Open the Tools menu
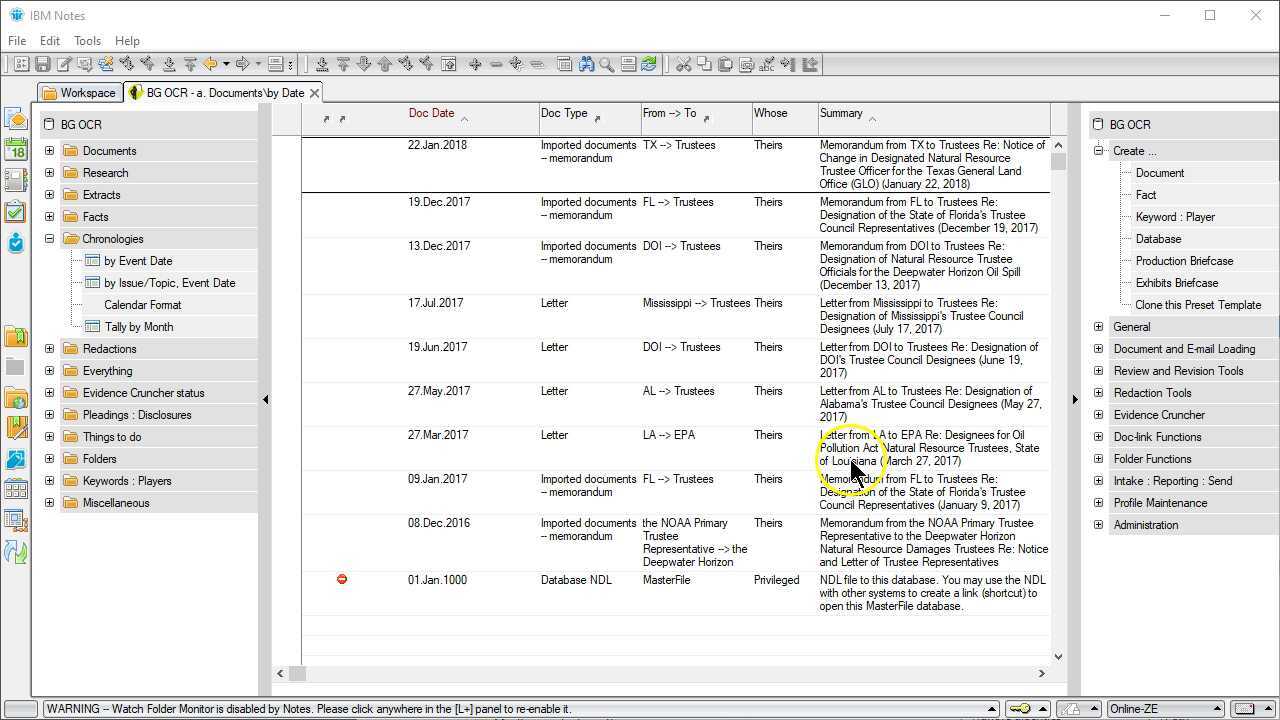The width and height of the screenshot is (1280, 720). point(87,41)
